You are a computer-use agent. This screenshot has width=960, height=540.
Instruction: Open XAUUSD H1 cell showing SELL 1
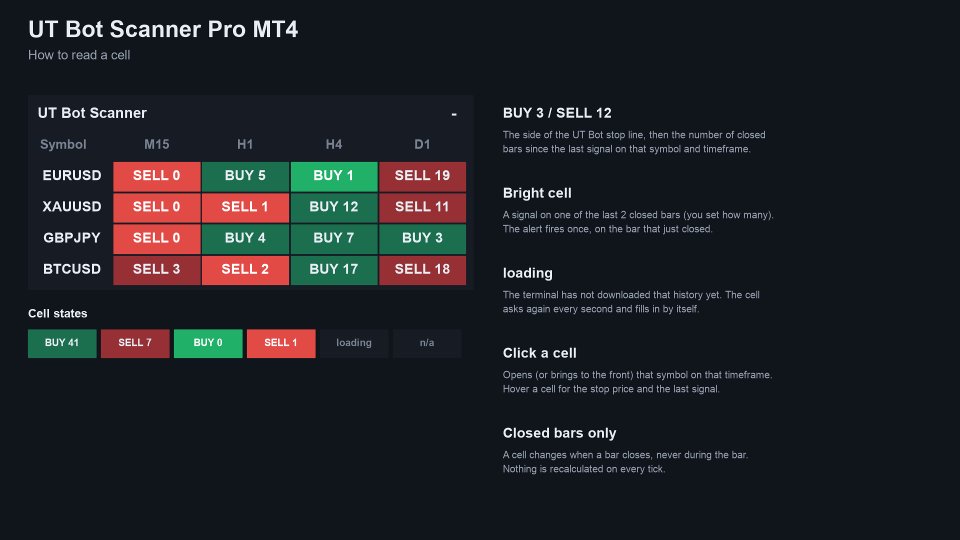(245, 207)
